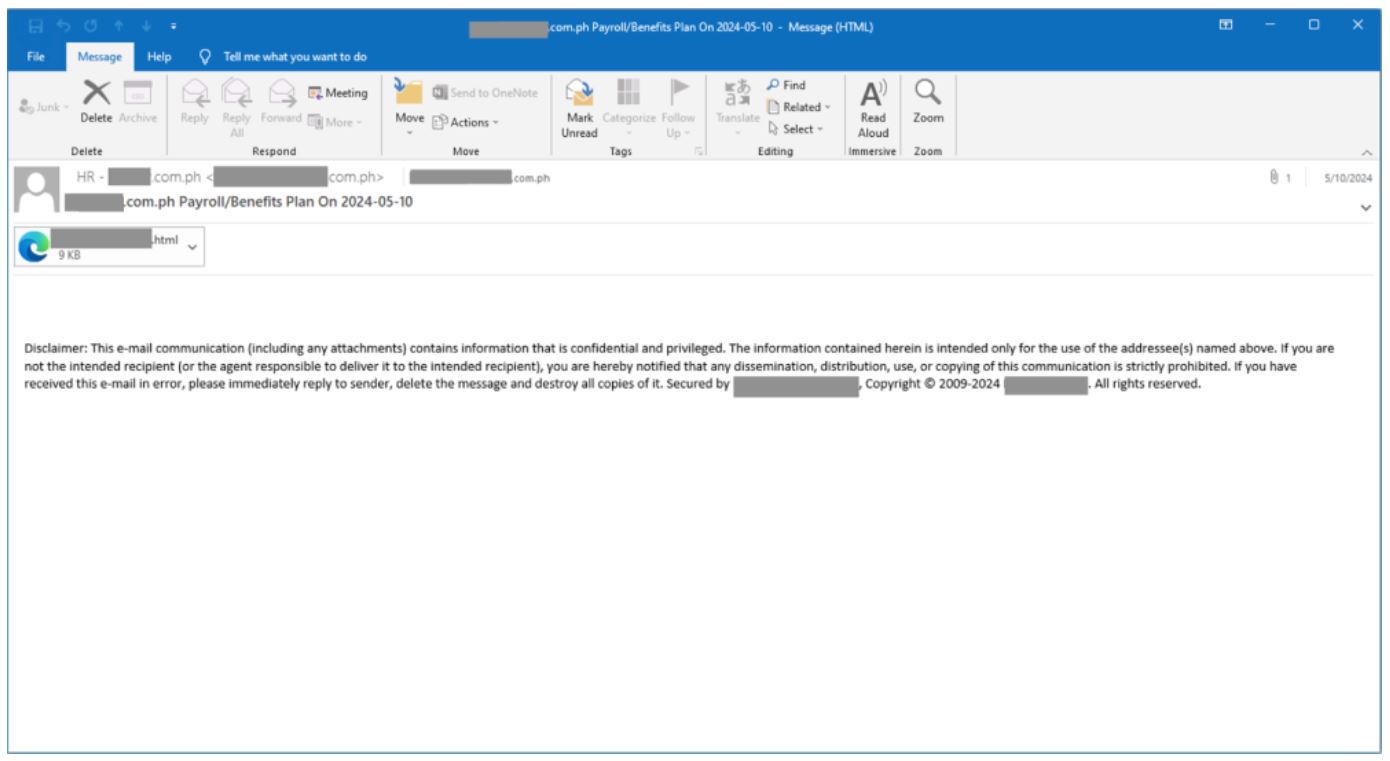Click the Forward icon
1390x761 pixels.
pos(282,93)
